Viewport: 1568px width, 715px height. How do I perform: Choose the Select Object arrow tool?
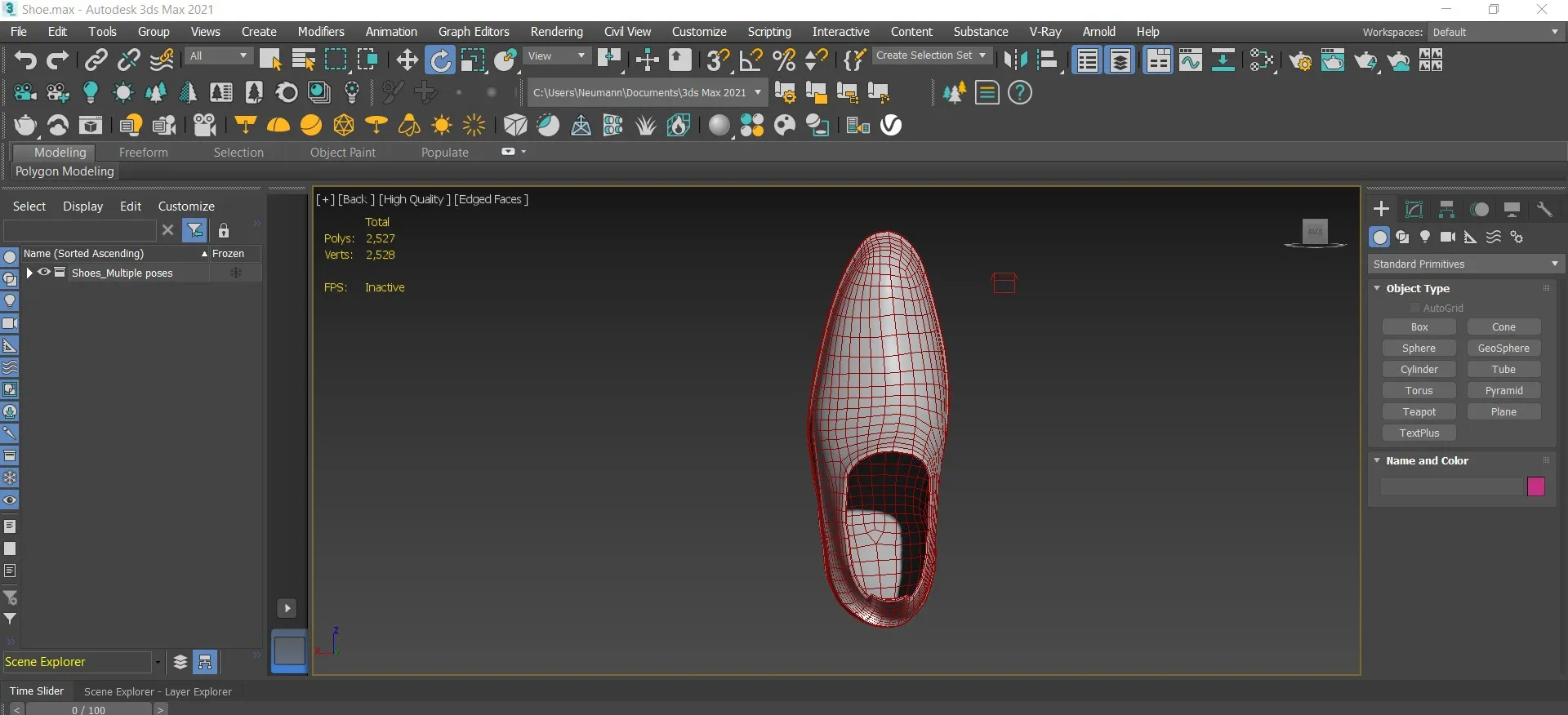click(270, 60)
